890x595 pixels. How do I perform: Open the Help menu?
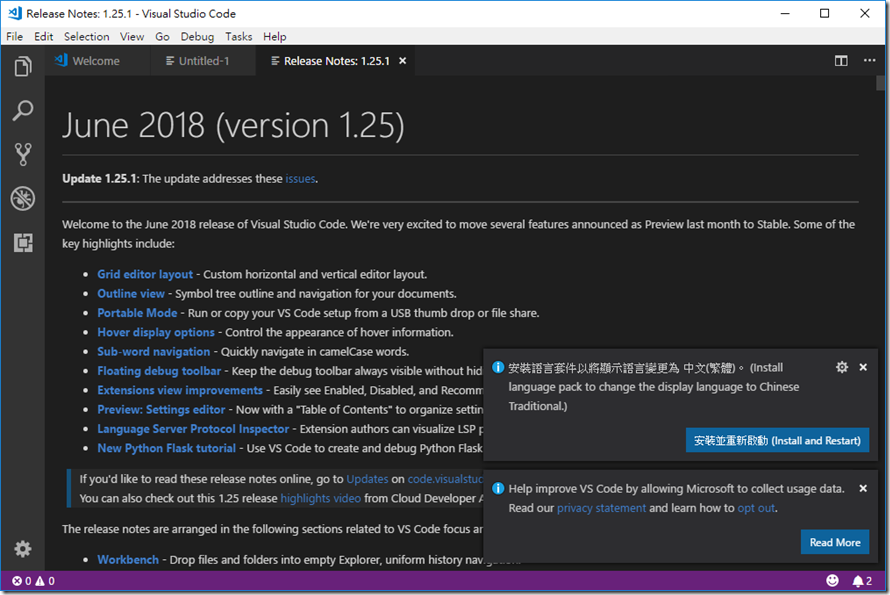point(275,36)
